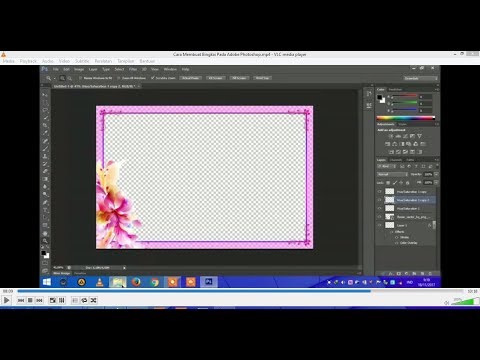Open the Normal blend mode dropdown

click(x=393, y=174)
